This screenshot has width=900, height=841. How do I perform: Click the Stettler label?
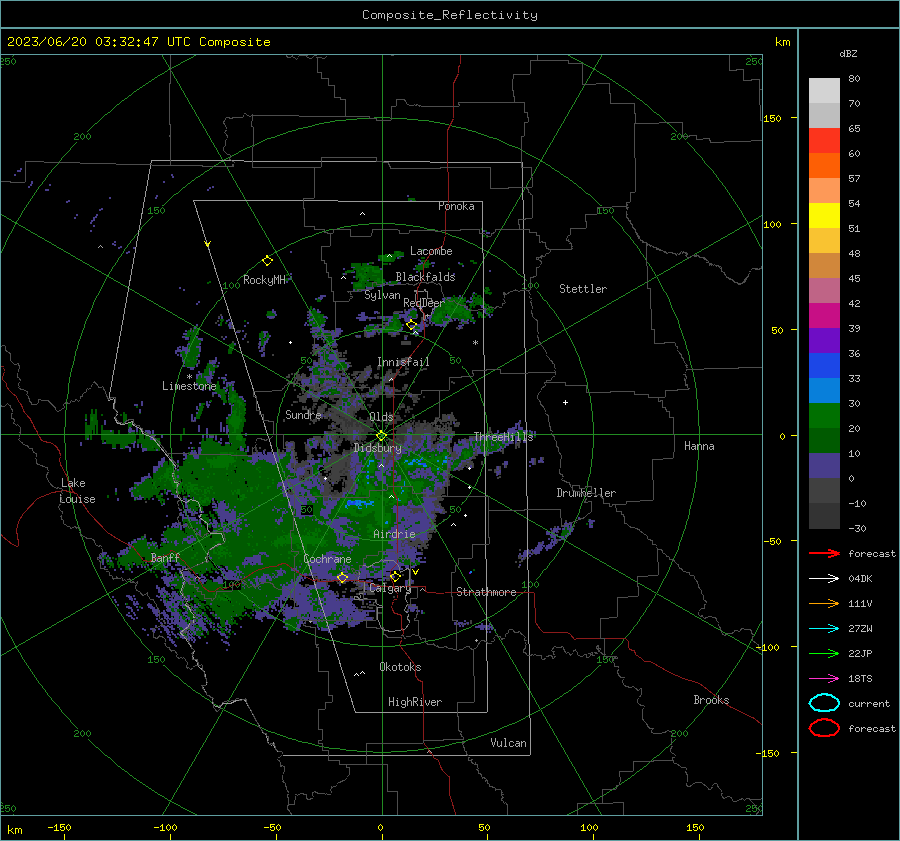tap(583, 289)
